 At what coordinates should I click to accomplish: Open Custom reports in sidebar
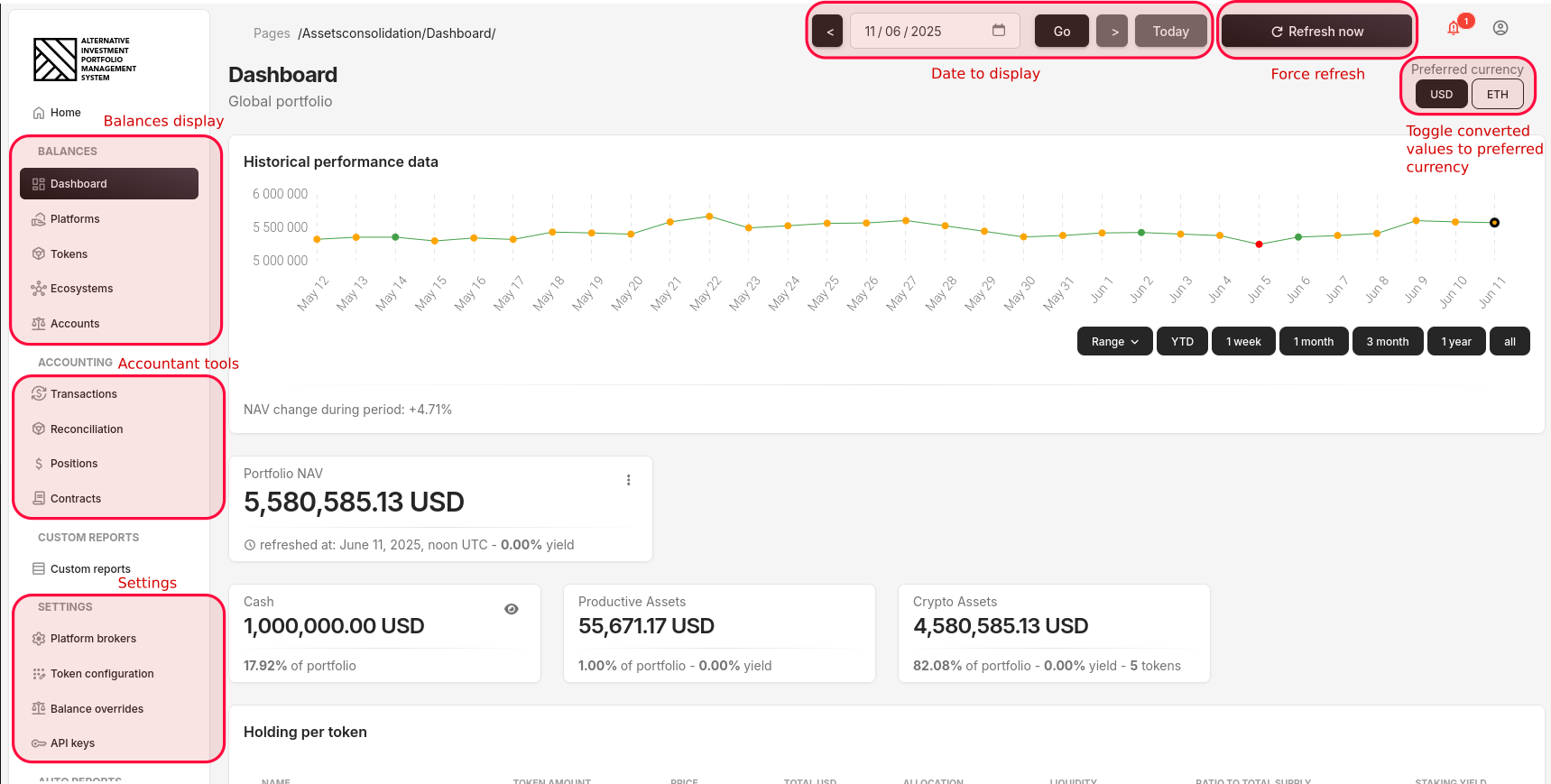(90, 569)
